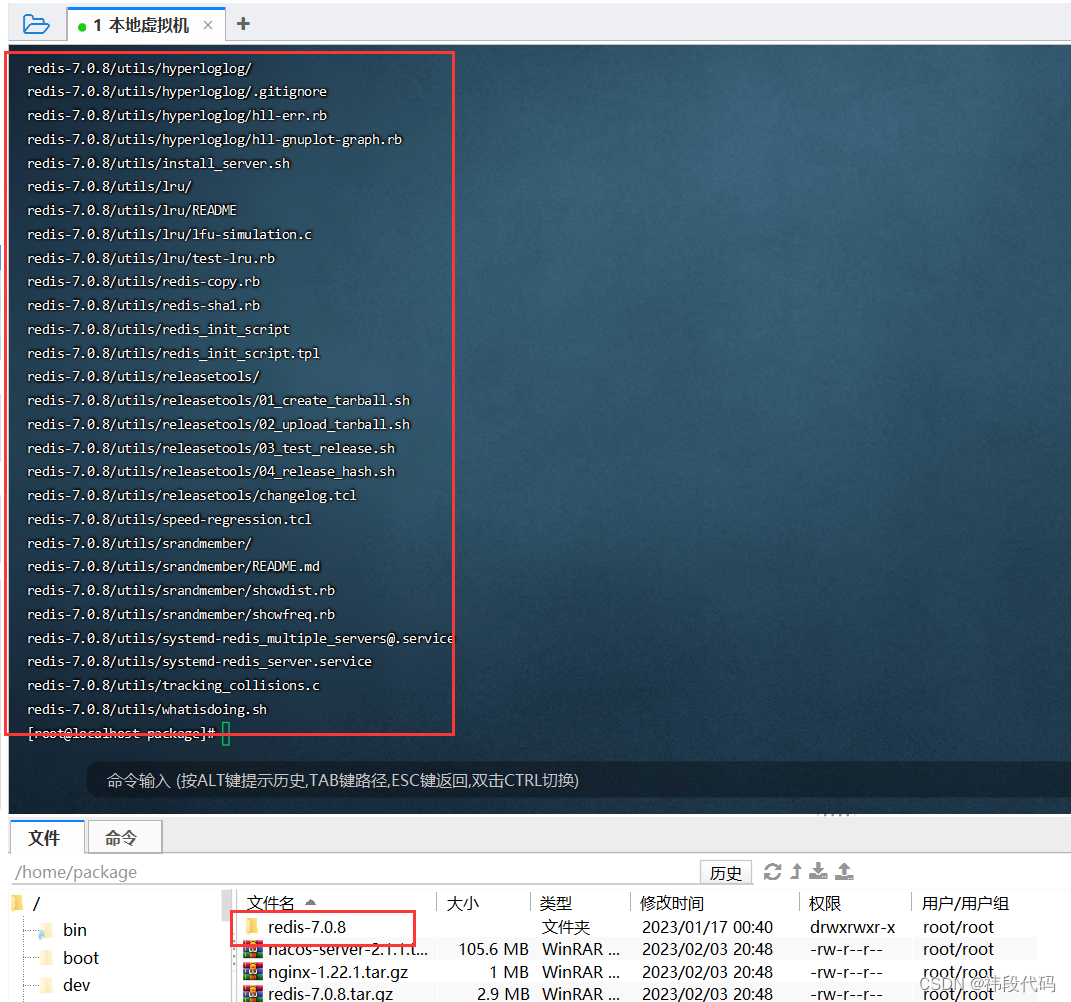Click the nacos-server archive icon
Viewport: 1071px width, 1002px height.
pyautogui.click(x=253, y=949)
